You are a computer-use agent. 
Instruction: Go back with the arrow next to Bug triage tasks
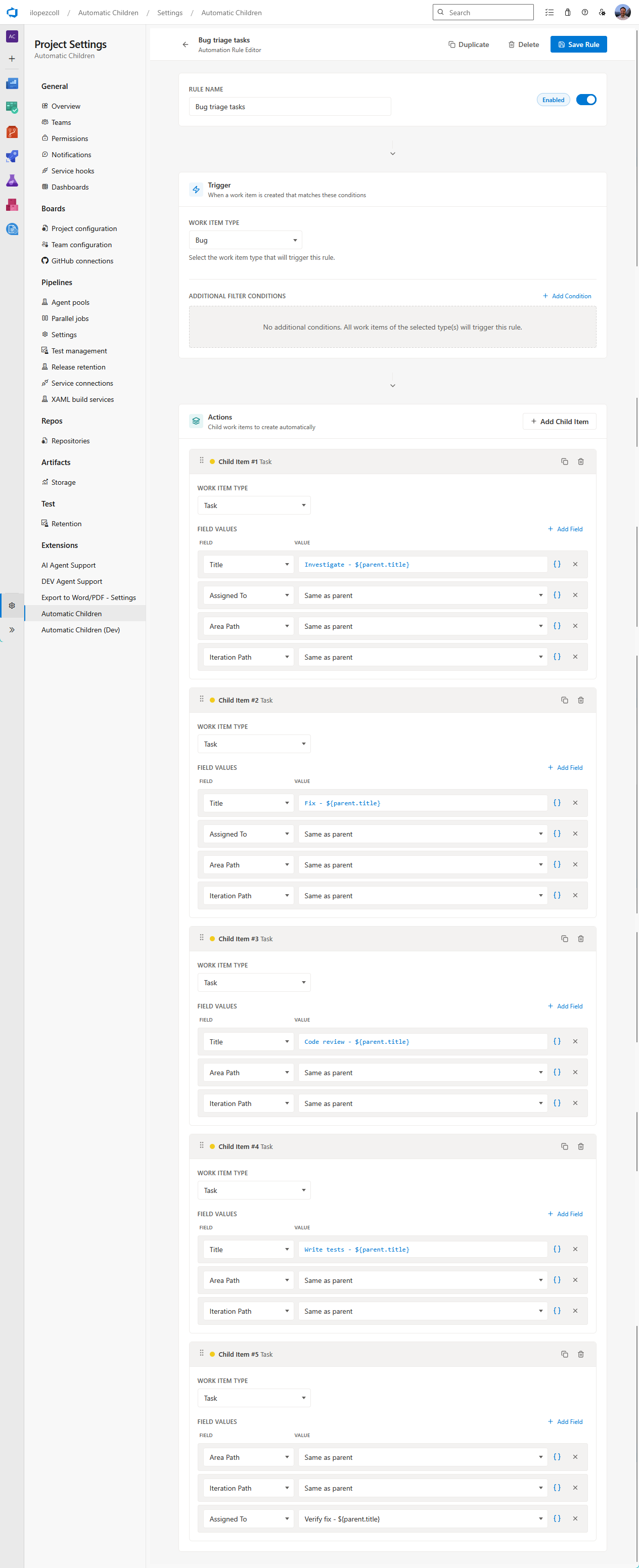point(186,44)
